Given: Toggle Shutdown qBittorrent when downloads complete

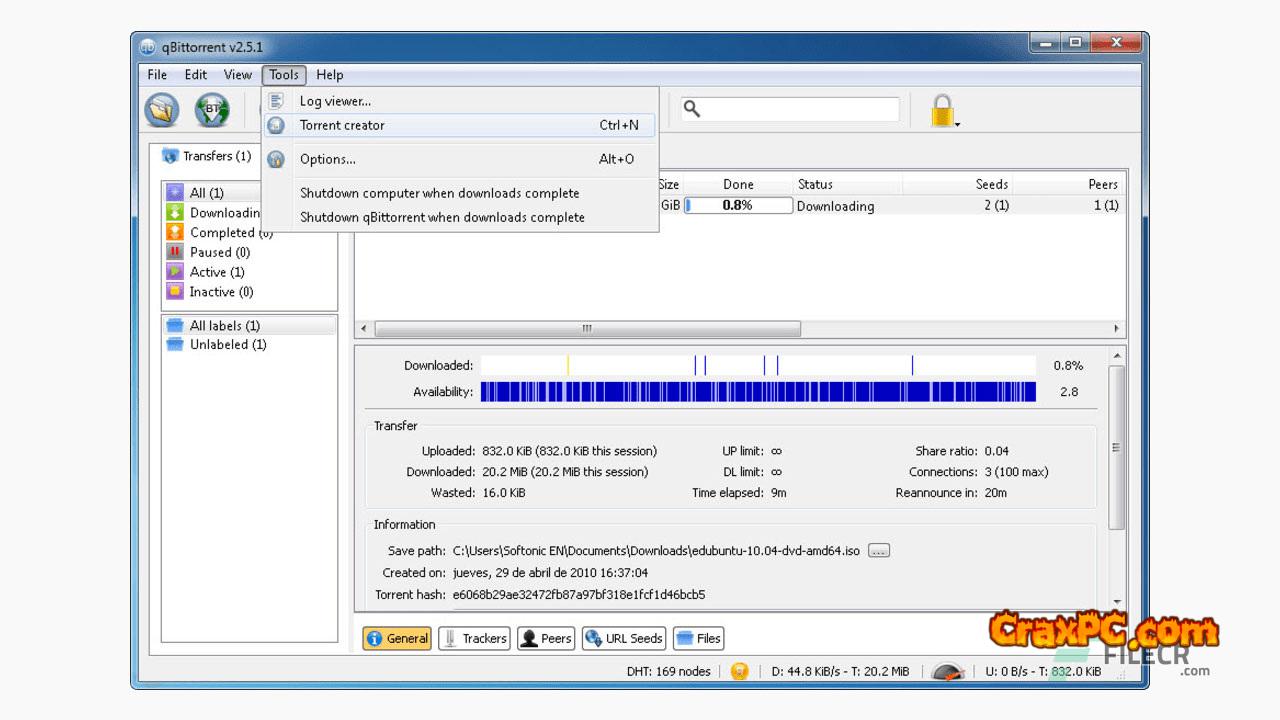Looking at the screenshot, I should tap(442, 217).
